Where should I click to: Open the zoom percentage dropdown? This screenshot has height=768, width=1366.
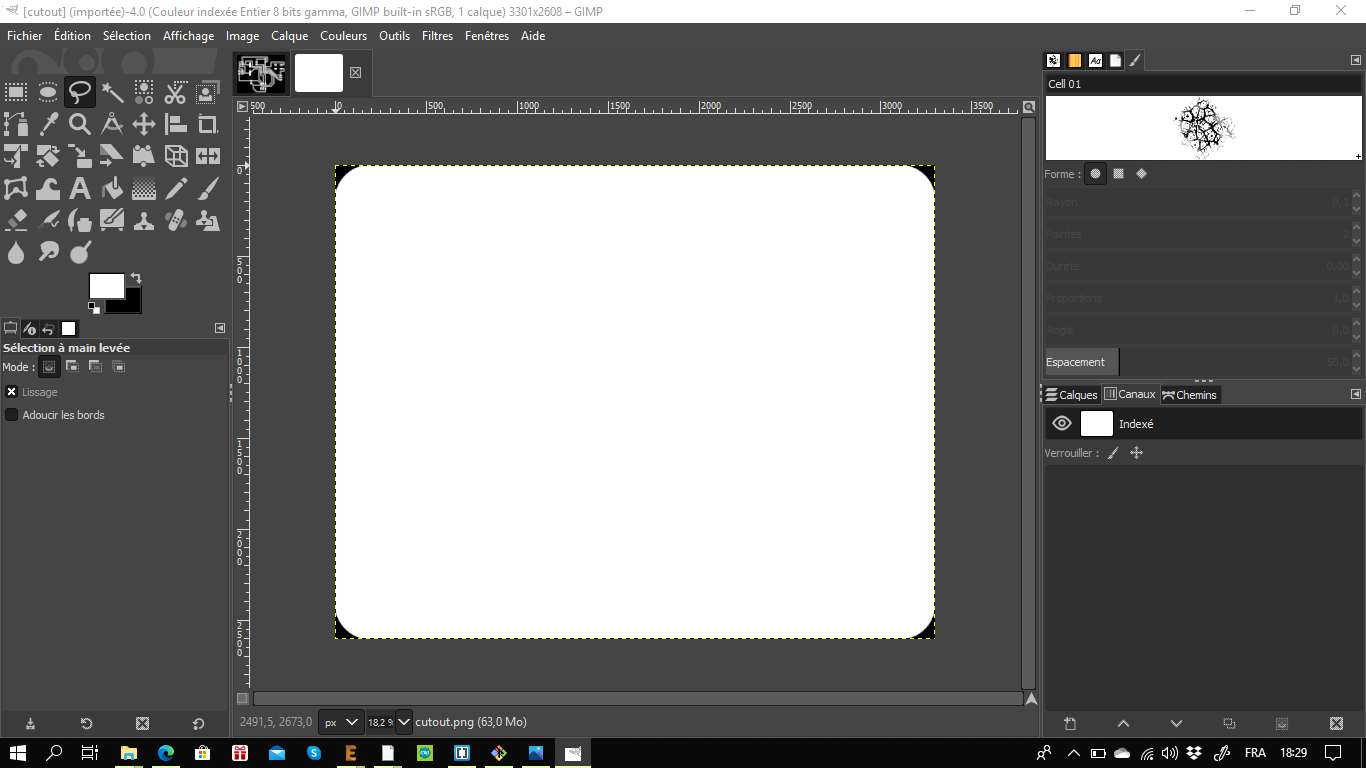click(x=403, y=722)
